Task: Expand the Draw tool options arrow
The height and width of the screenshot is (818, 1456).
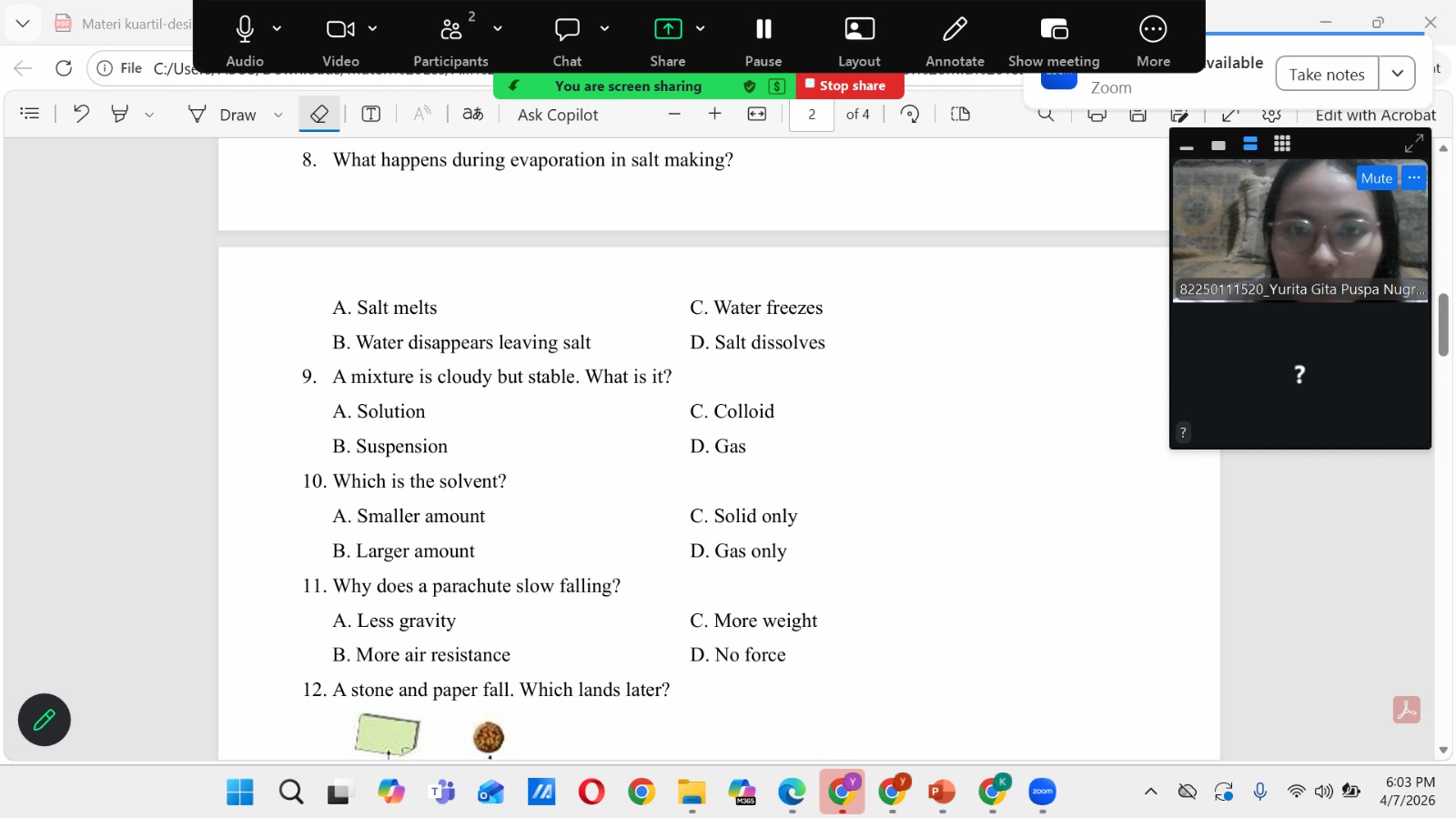Action: [x=278, y=115]
